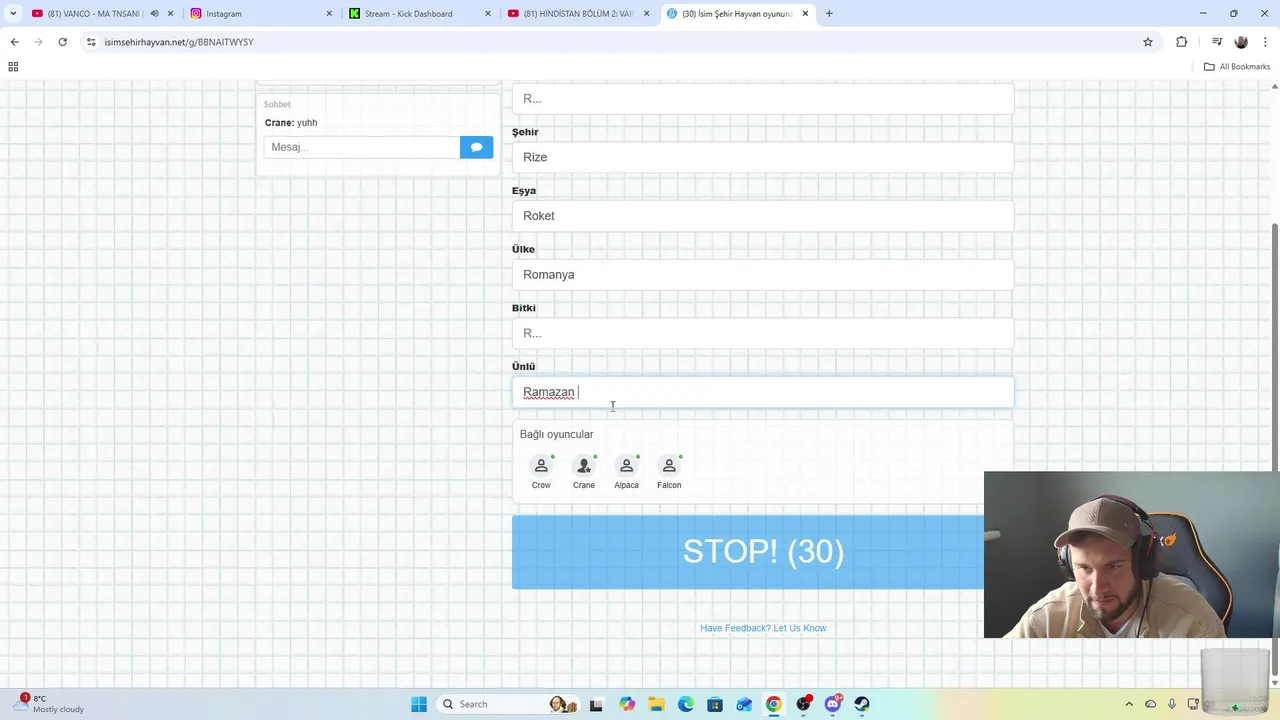
Task: Send the chat message with the blue button
Action: click(476, 147)
